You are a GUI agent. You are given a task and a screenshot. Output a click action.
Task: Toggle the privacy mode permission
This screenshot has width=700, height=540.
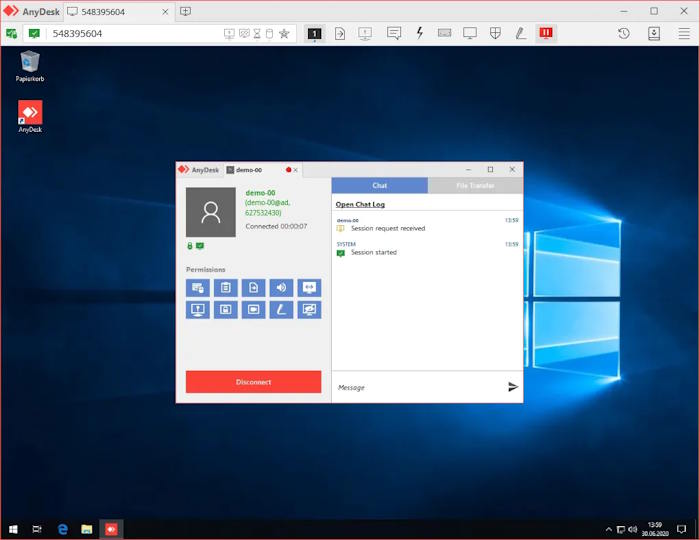click(x=309, y=309)
